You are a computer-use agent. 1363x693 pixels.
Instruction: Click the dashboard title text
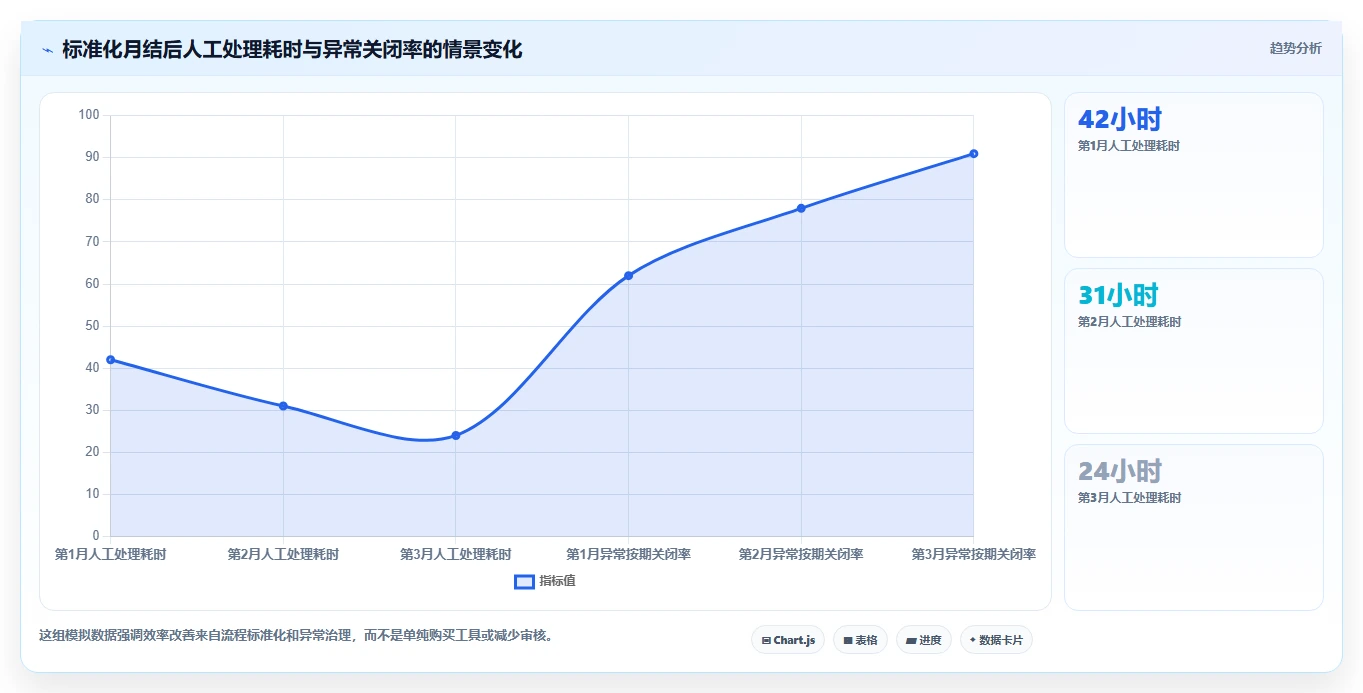click(292, 49)
